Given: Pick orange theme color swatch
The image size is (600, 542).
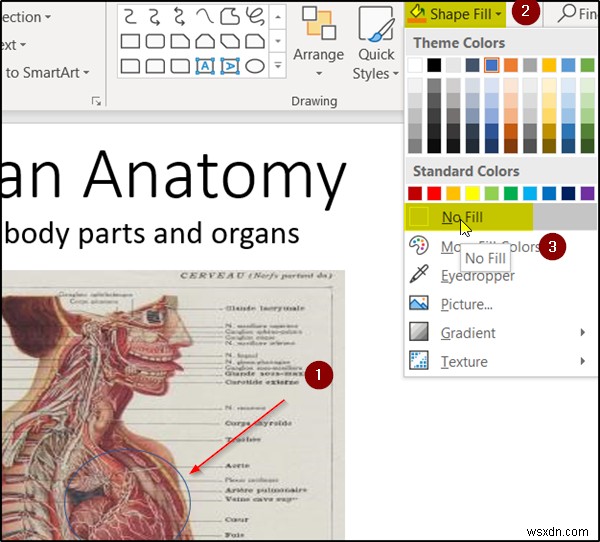Looking at the screenshot, I should [511, 65].
